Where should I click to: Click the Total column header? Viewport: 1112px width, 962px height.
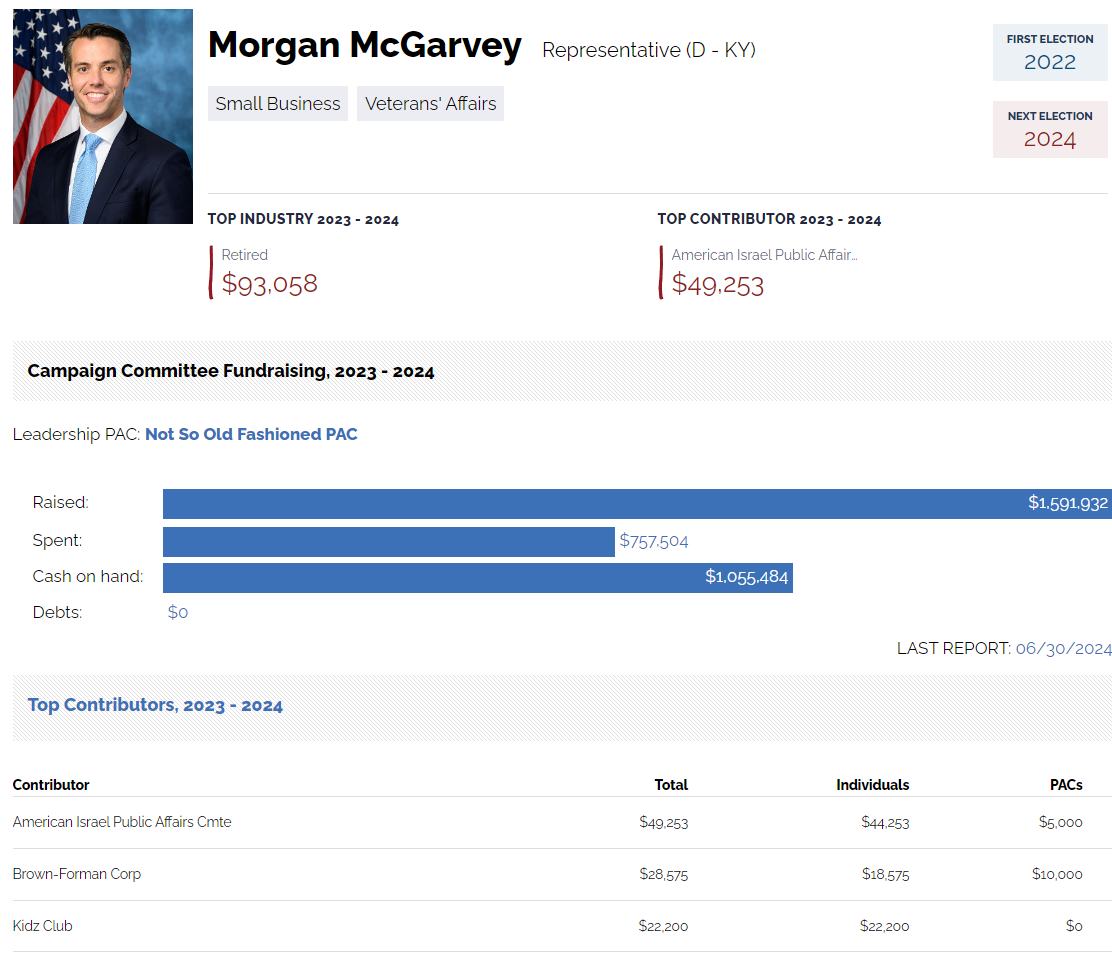click(671, 785)
